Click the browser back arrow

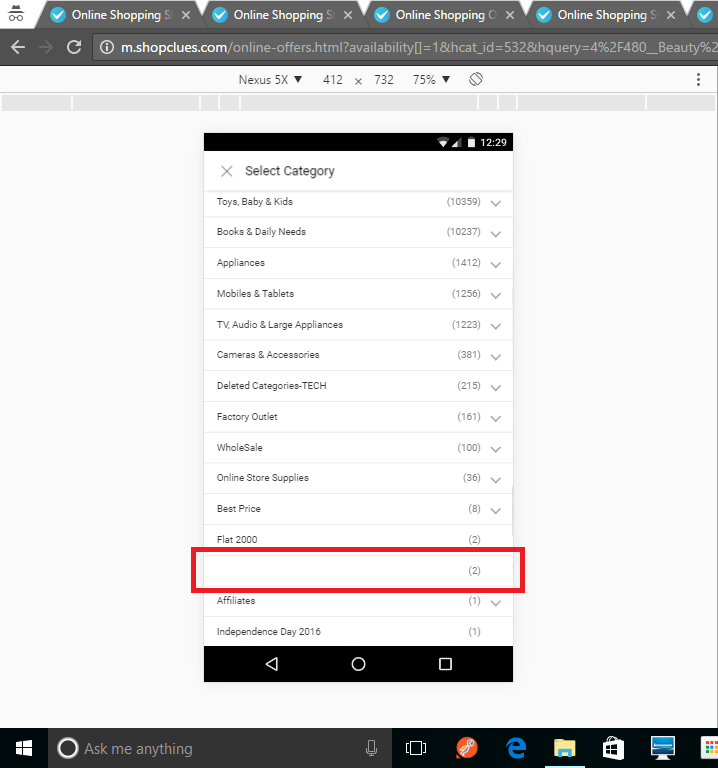(x=18, y=47)
